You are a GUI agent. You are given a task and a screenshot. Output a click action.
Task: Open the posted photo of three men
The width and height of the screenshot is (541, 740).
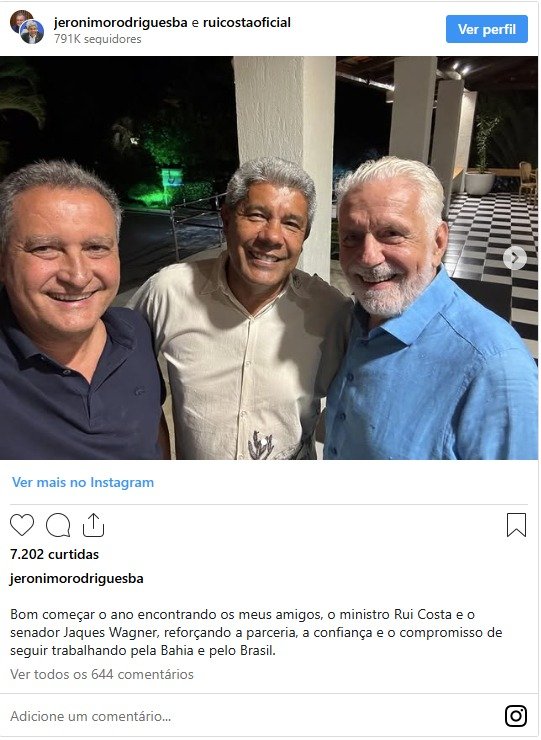coord(269,258)
